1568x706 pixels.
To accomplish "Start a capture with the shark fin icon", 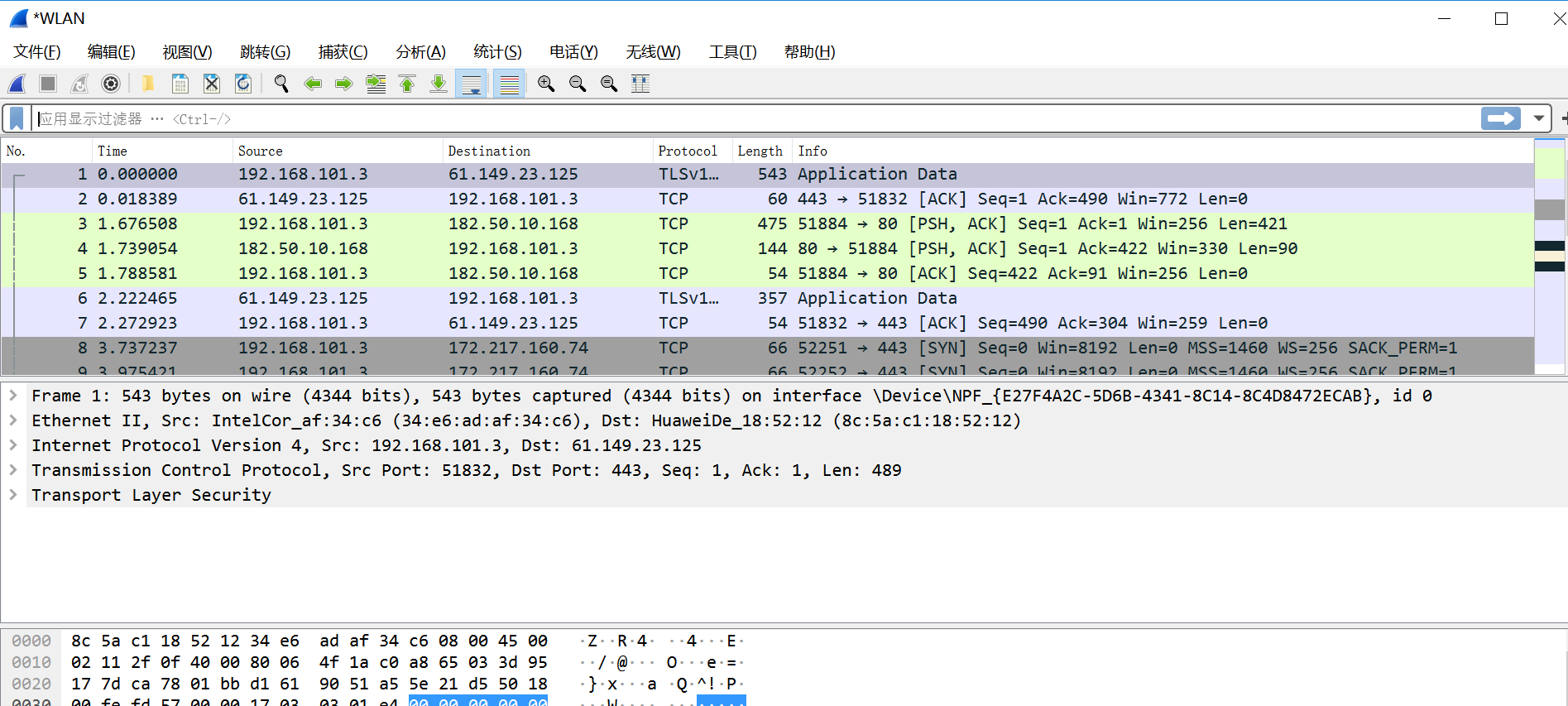I will click(x=17, y=84).
